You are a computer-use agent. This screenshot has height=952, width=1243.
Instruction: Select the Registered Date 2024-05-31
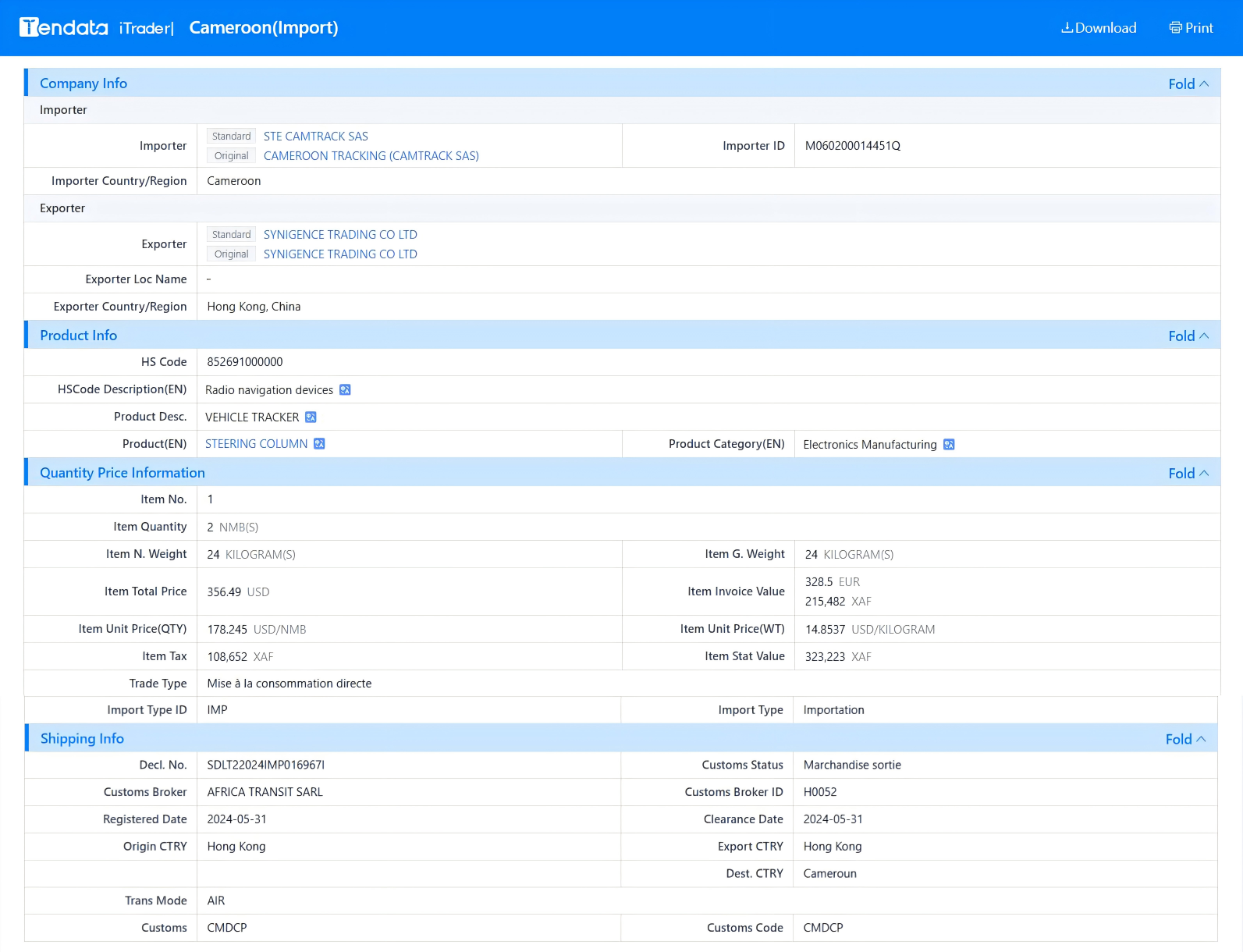pyautogui.click(x=237, y=819)
